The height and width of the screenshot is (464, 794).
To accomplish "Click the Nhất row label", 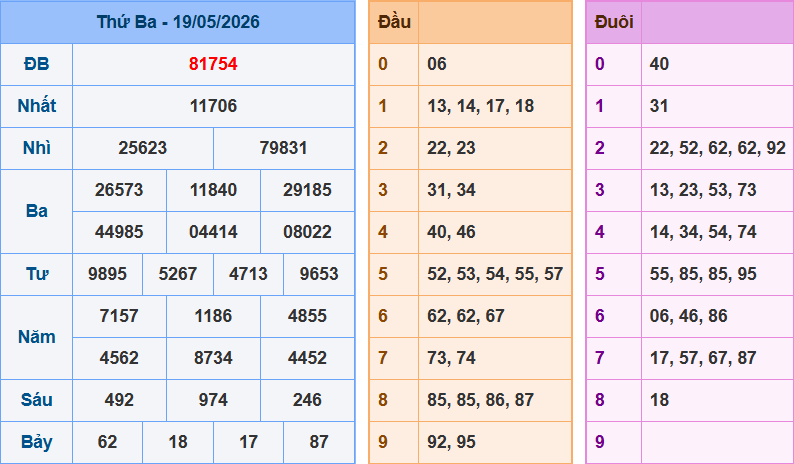I will pyautogui.click(x=36, y=106).
